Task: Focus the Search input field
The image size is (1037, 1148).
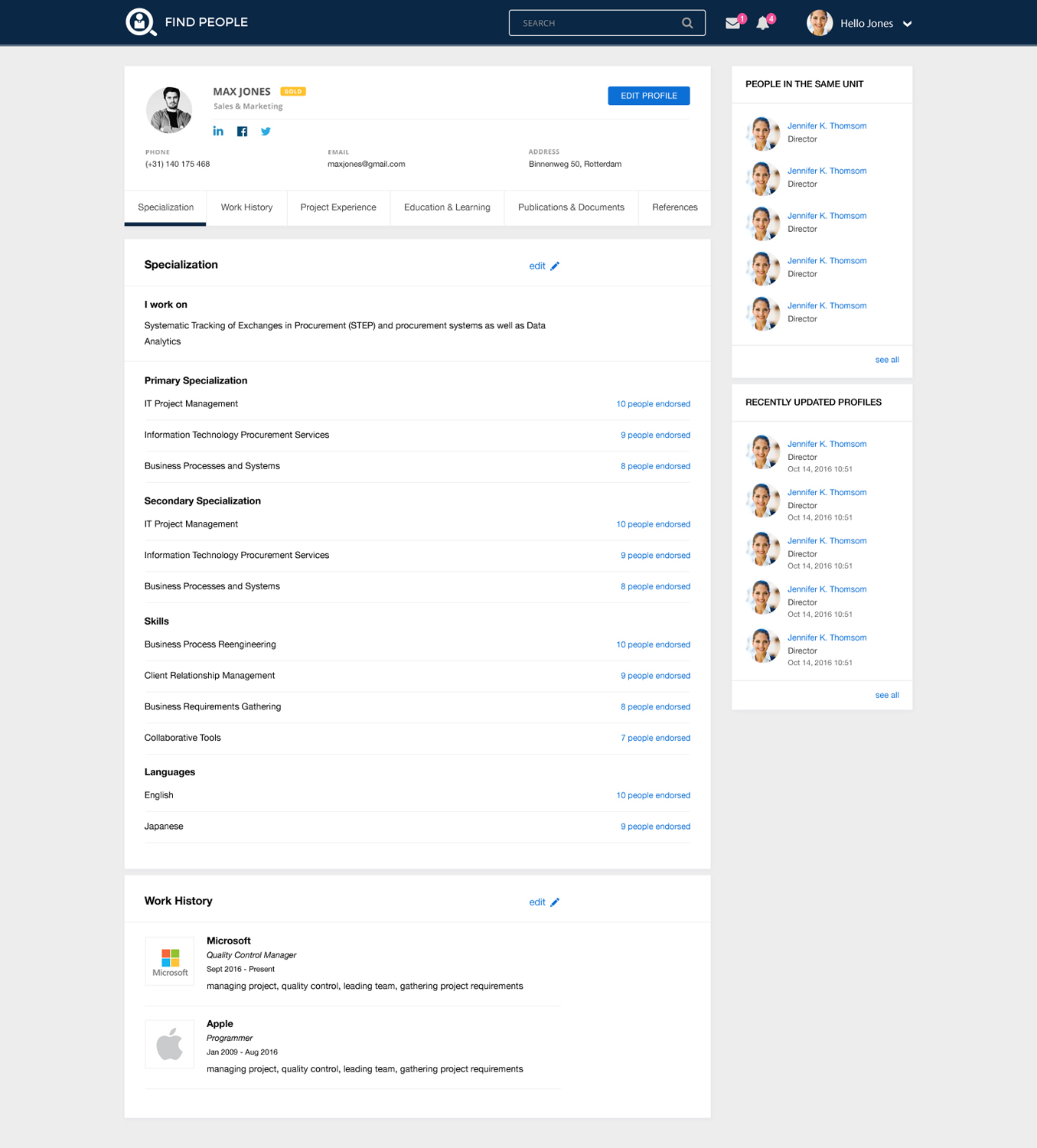Action: (597, 23)
